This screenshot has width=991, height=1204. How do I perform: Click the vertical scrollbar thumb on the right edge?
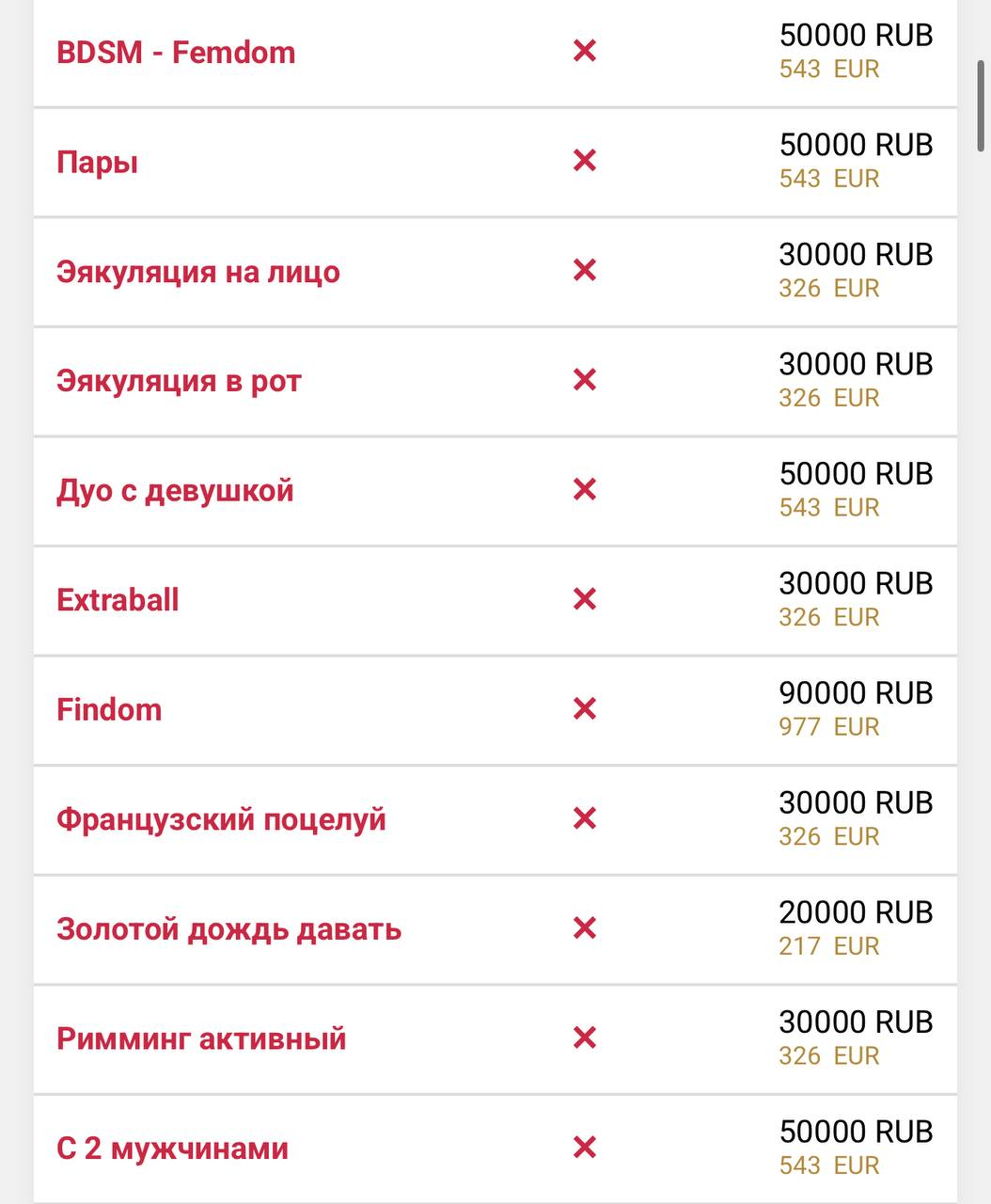[983, 104]
